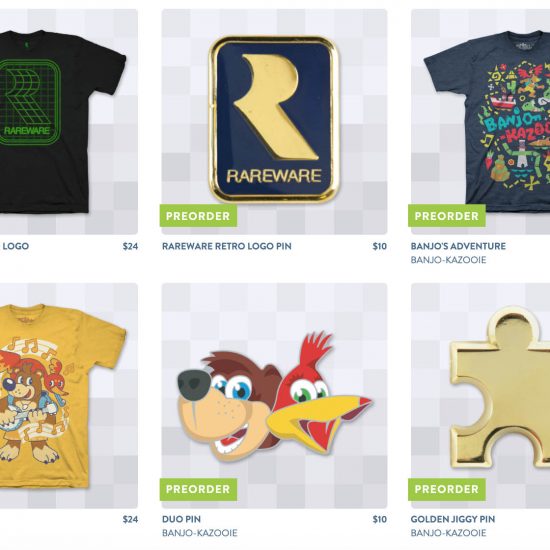550x550 pixels.
Task: Click the Banjo-Kazooie label under Golden Jiggy Pin
Action: click(x=448, y=533)
